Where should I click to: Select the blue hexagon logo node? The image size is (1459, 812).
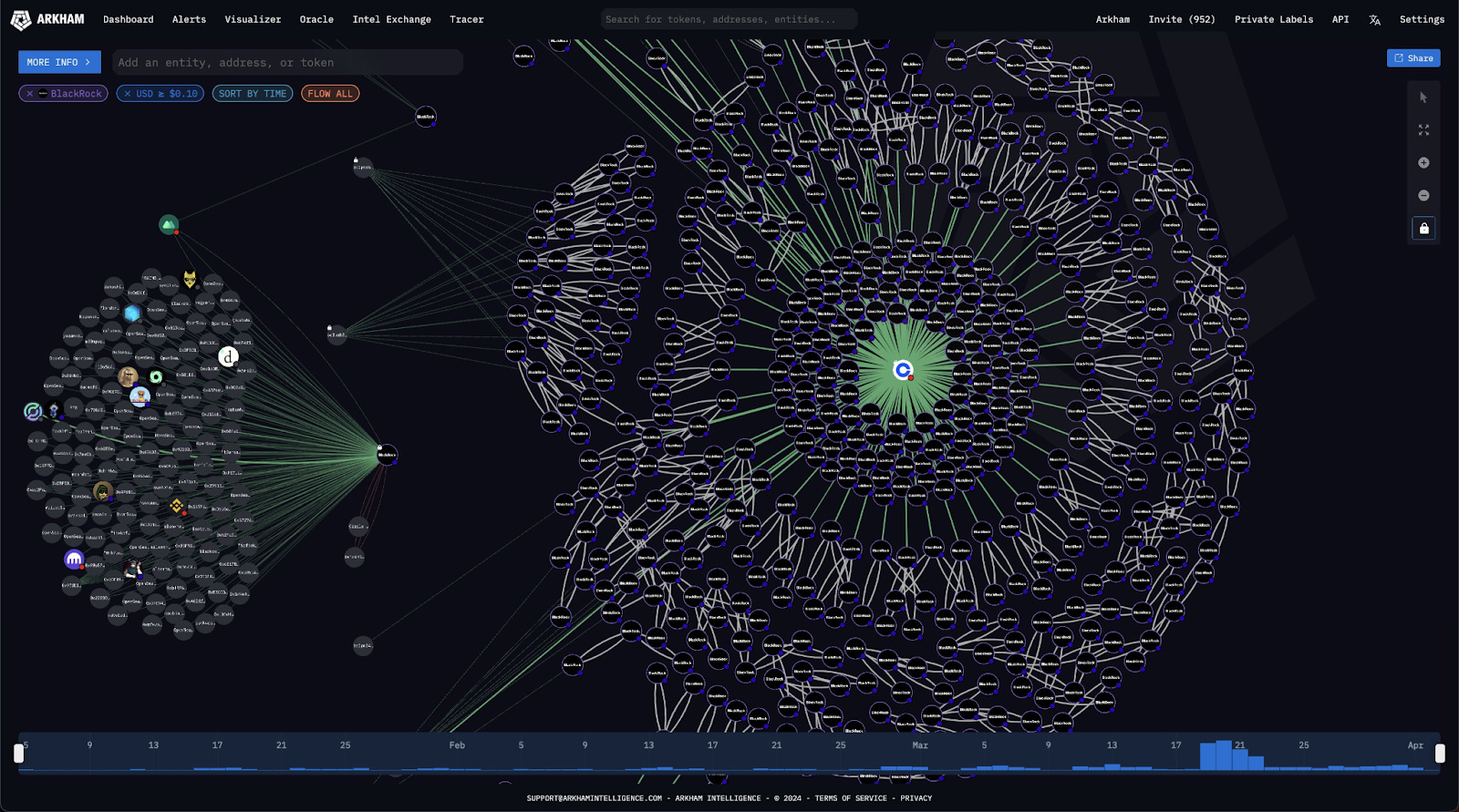point(132,313)
